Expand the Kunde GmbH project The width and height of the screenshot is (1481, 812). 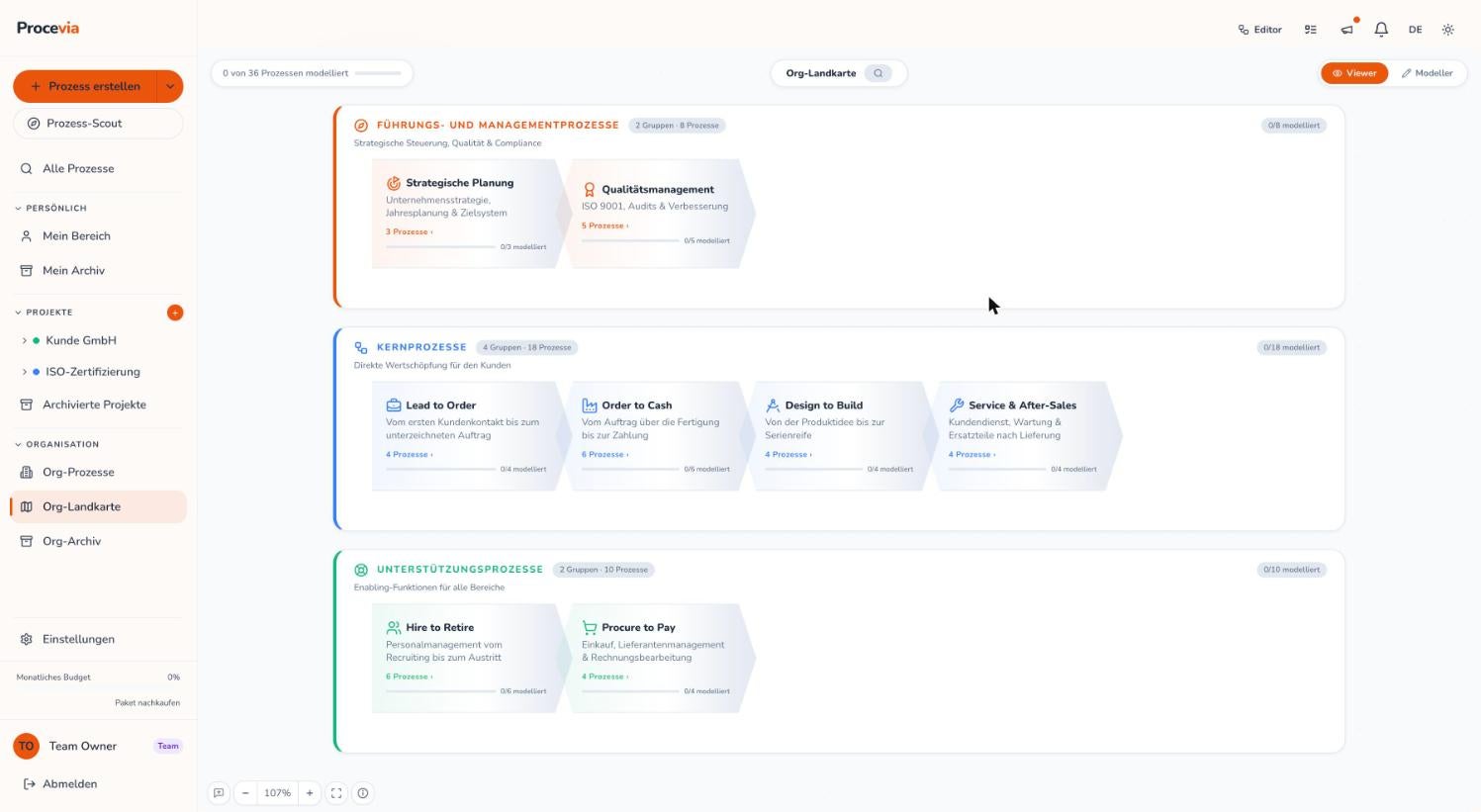24,340
